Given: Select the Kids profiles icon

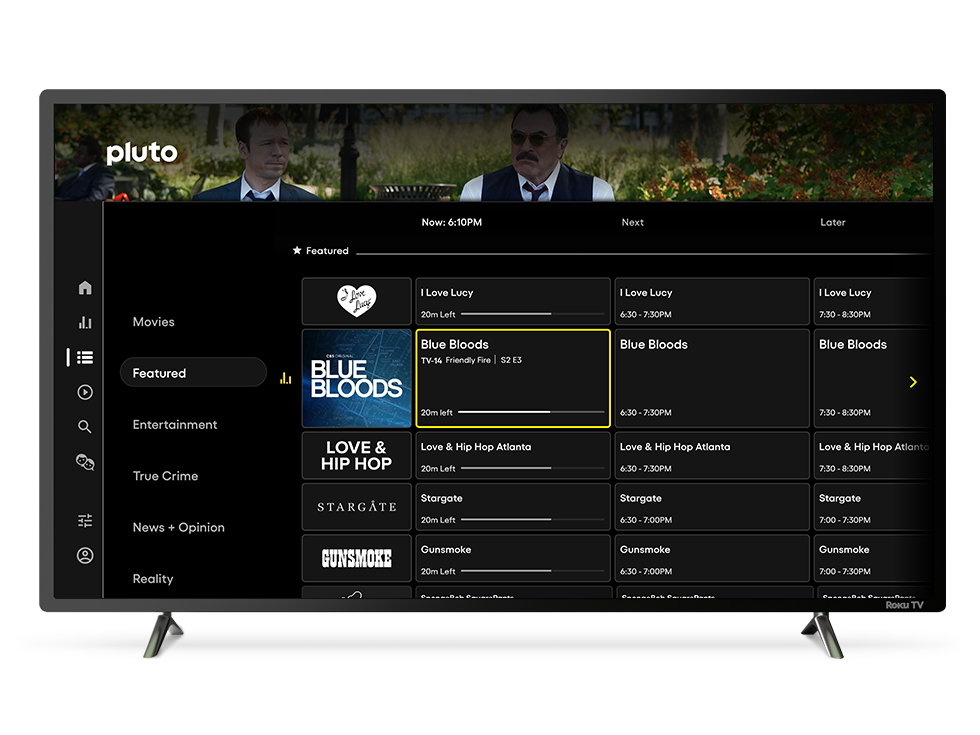Looking at the screenshot, I should [x=84, y=461].
